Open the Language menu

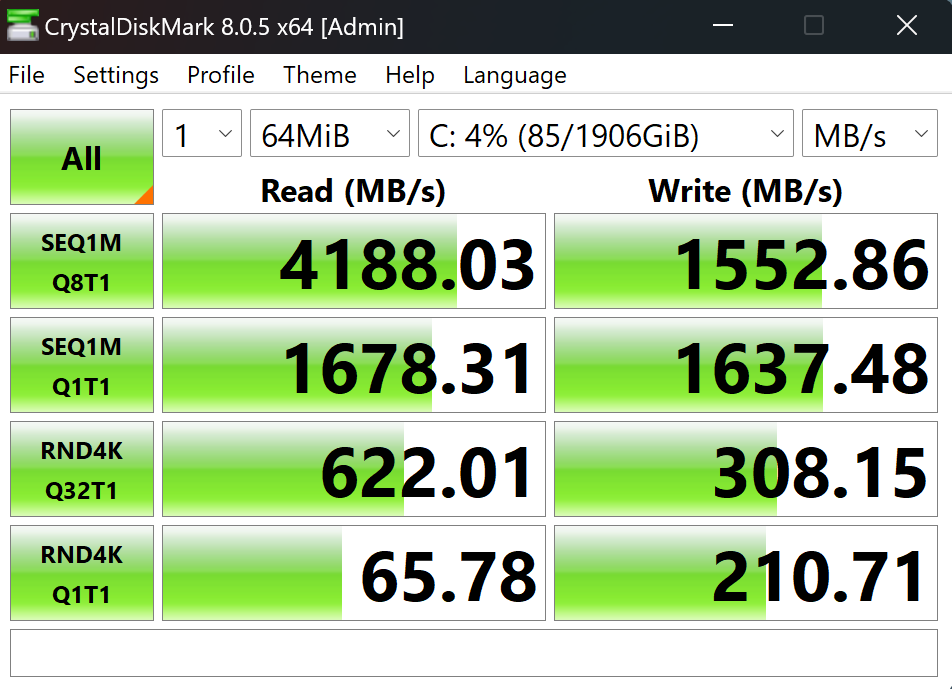coord(515,75)
